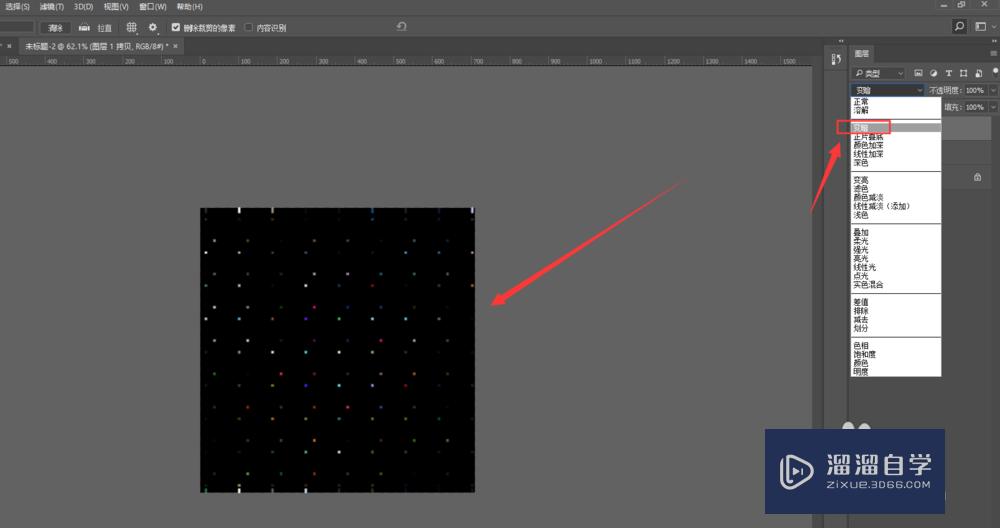Filter layers by pixel layer icon
This screenshot has width=1000, height=528.
tap(918, 73)
